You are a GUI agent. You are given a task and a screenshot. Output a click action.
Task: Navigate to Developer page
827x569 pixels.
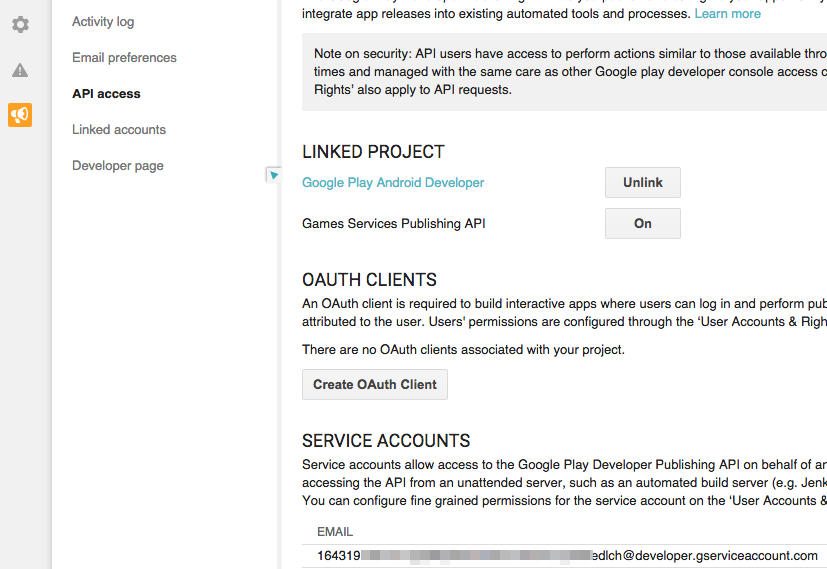118,166
